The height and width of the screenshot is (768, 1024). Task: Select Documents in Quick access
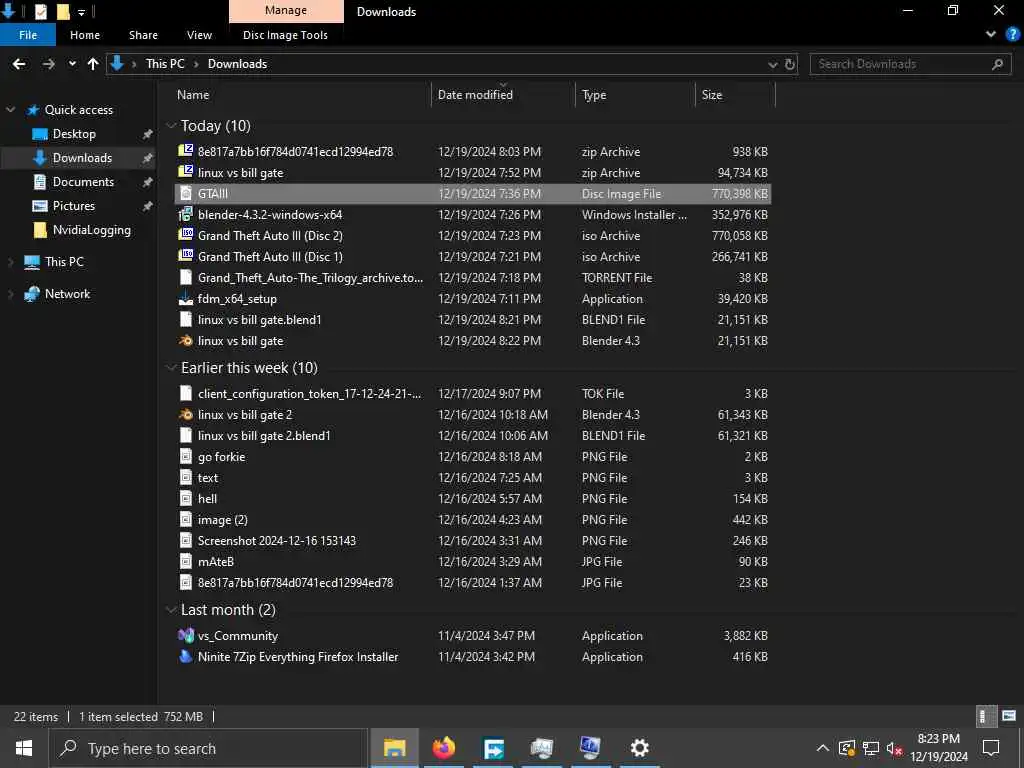[83, 182]
